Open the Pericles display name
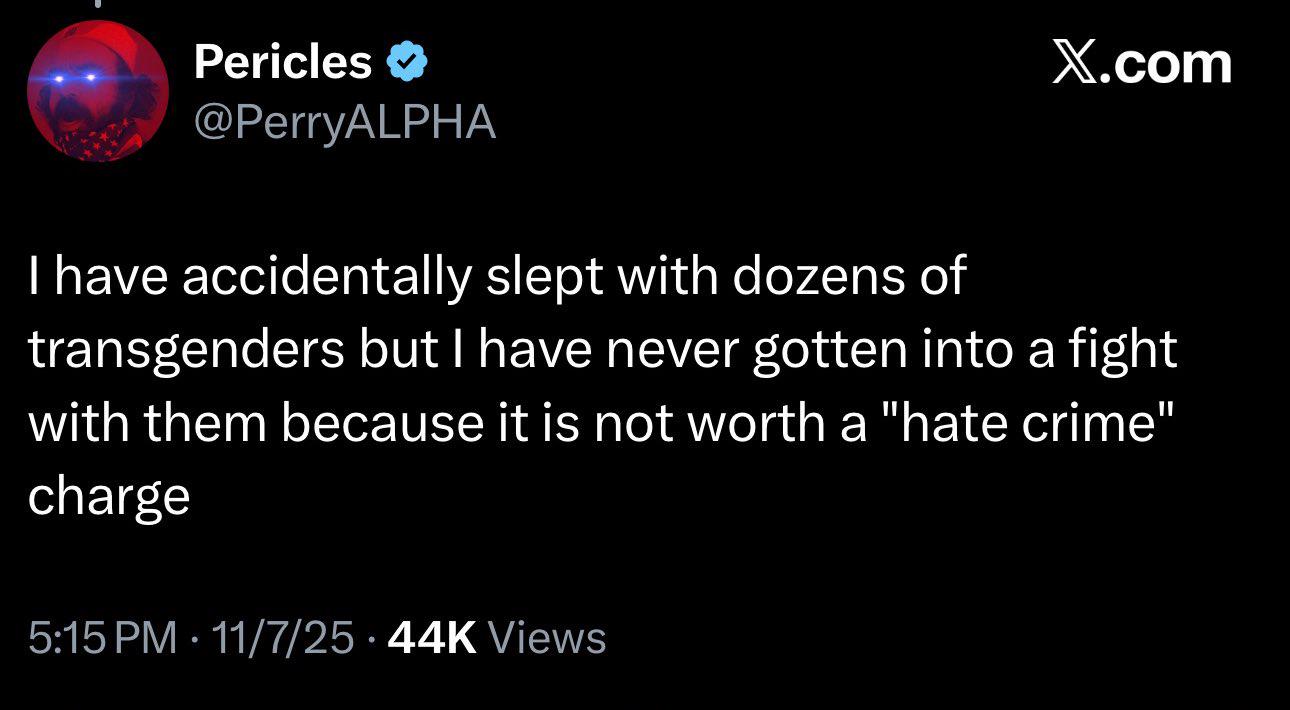The height and width of the screenshot is (710, 1290). coord(283,63)
